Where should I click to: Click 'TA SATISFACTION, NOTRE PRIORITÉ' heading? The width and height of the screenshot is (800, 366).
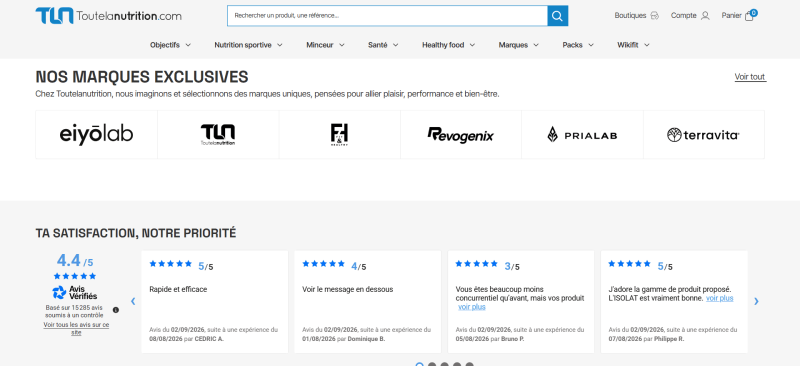coord(136,233)
